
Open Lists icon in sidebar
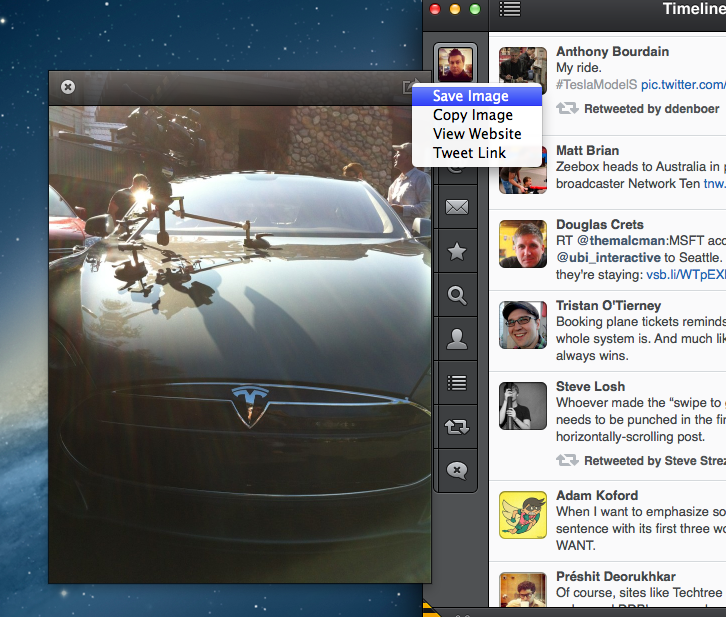tap(457, 383)
